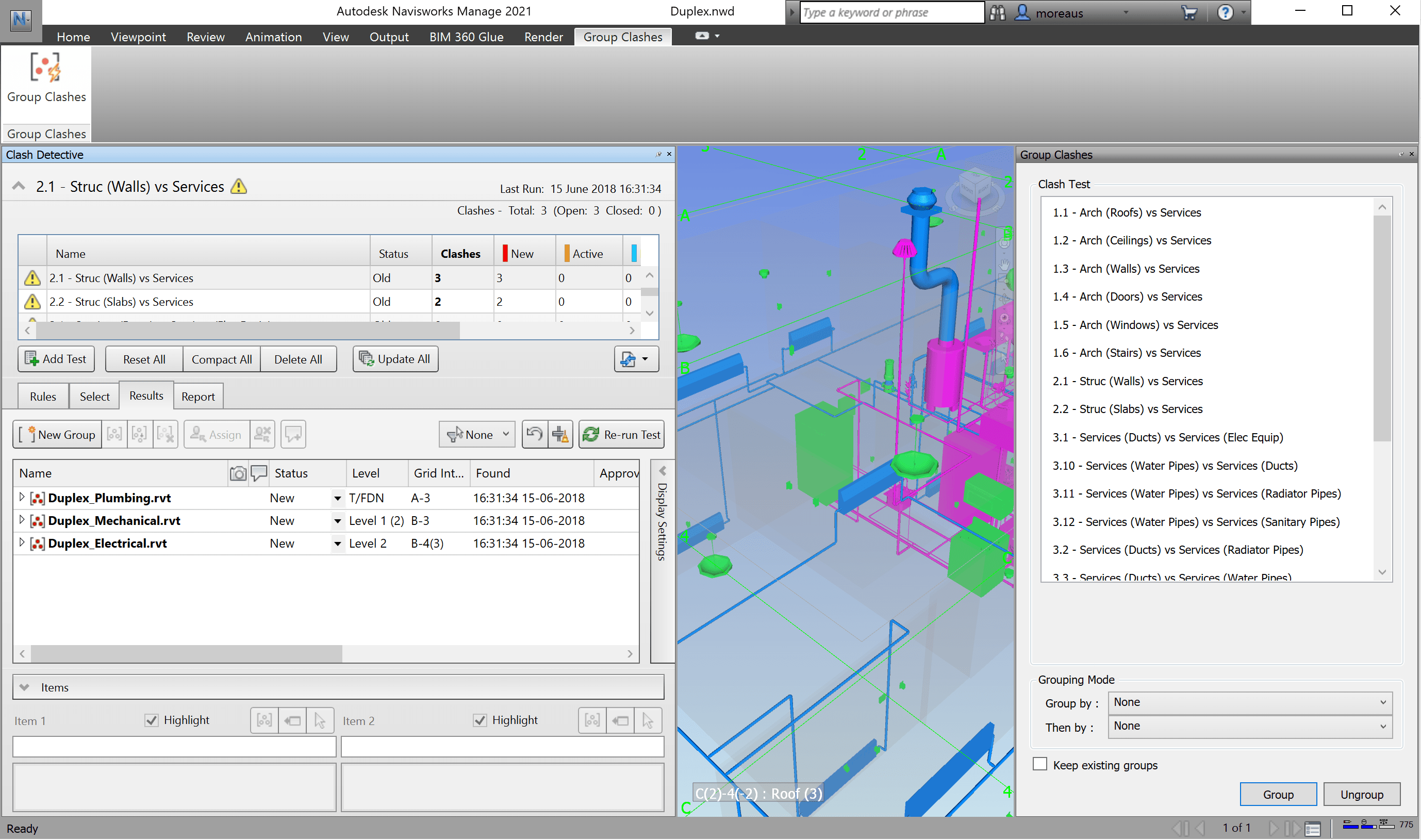
Task: Click the Ungroup button
Action: point(1362,795)
